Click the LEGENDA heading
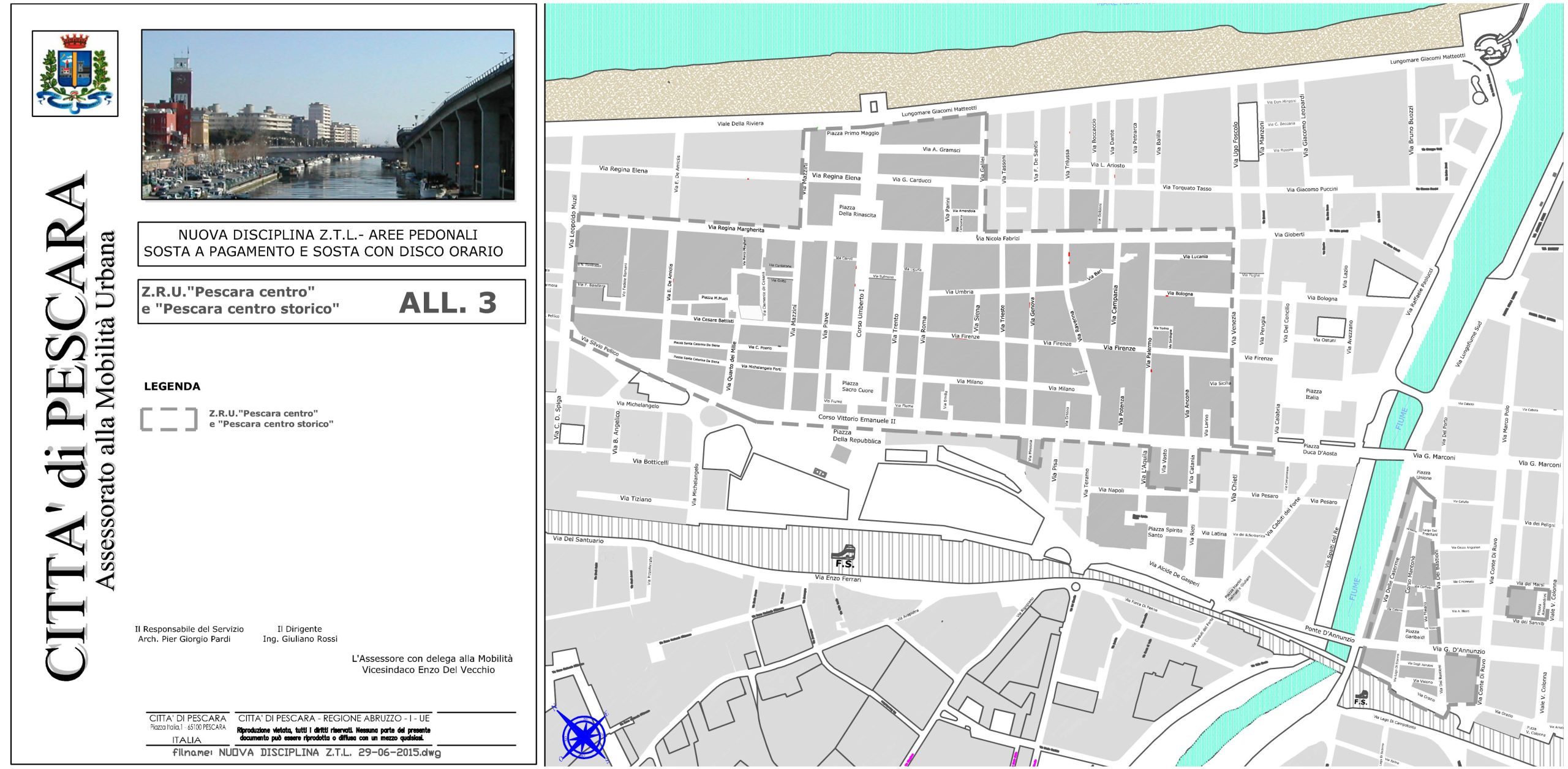Image resolution: width=1568 pixels, height=769 pixels. 172,387
